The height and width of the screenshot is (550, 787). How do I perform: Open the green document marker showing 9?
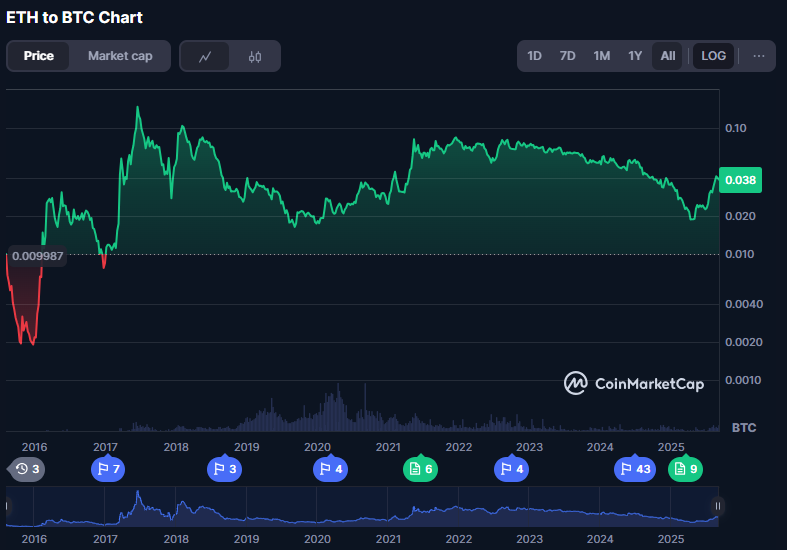pos(686,469)
